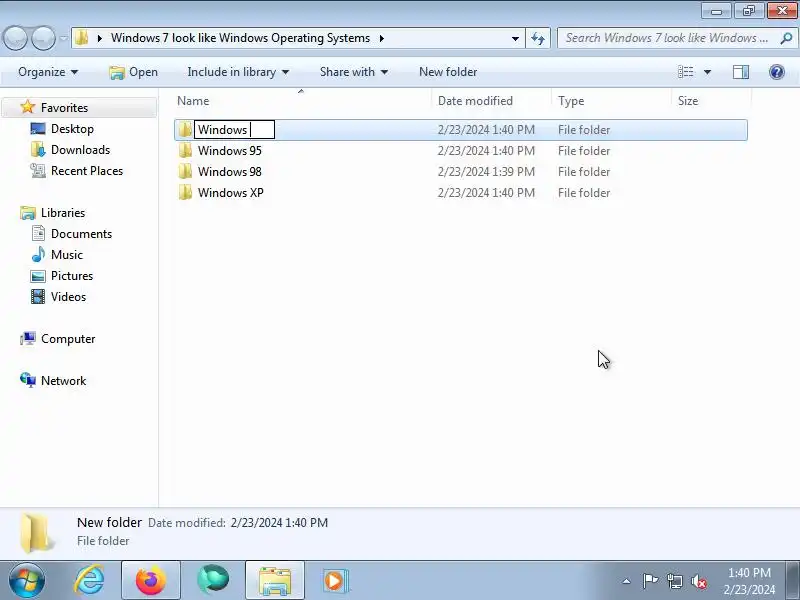The height and width of the screenshot is (600, 800).
Task: Expand the root arrow in the address bar
Action: coord(99,38)
